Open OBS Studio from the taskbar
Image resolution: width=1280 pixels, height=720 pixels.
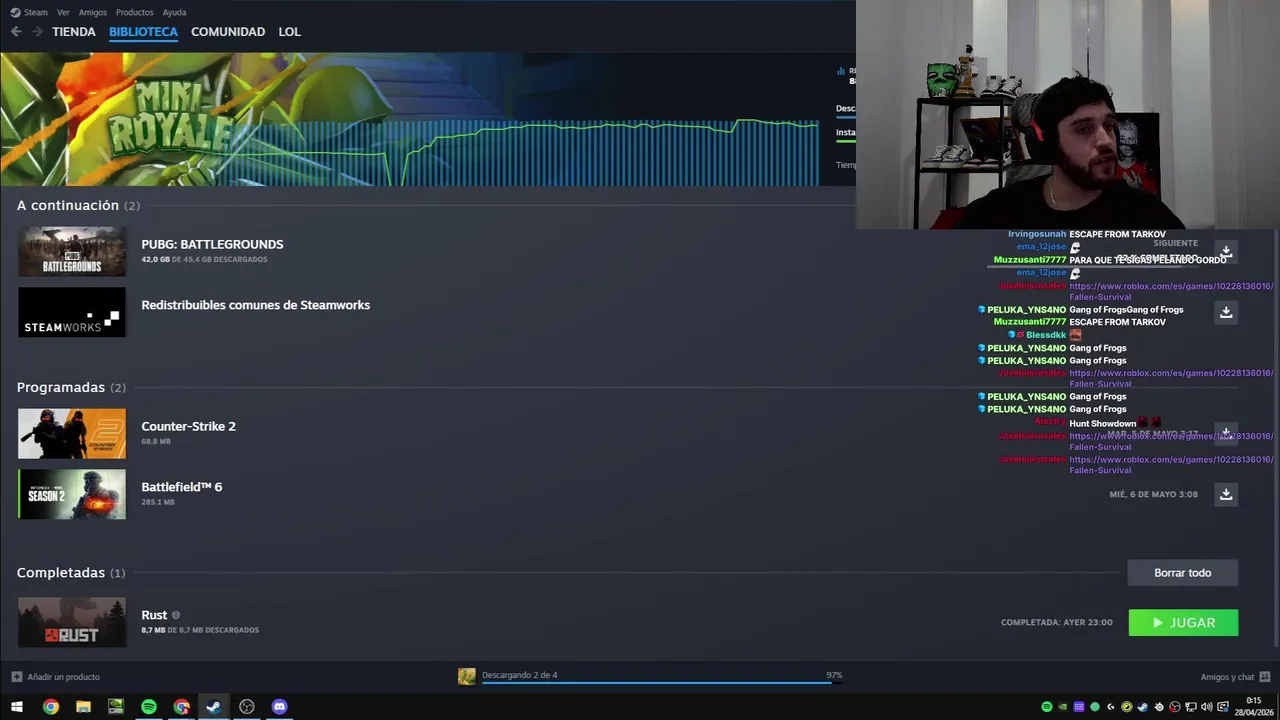click(x=247, y=707)
